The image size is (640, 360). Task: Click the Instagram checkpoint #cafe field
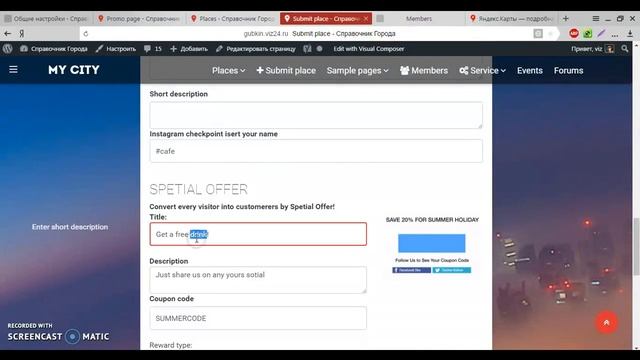click(316, 151)
